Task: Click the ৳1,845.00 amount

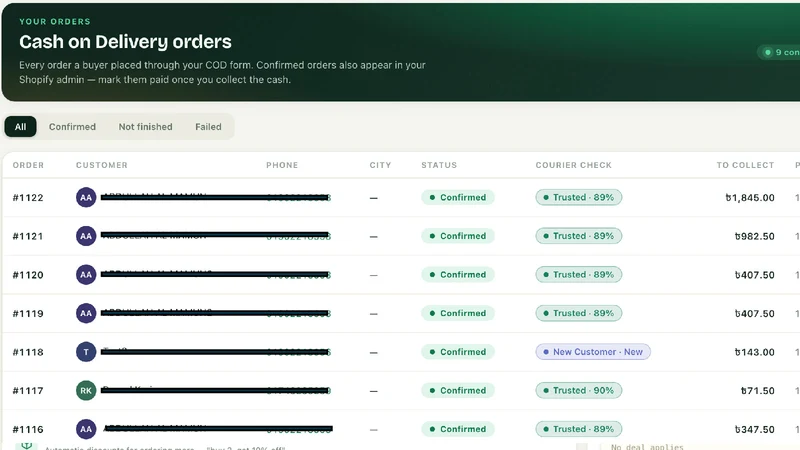Action: [x=750, y=197]
